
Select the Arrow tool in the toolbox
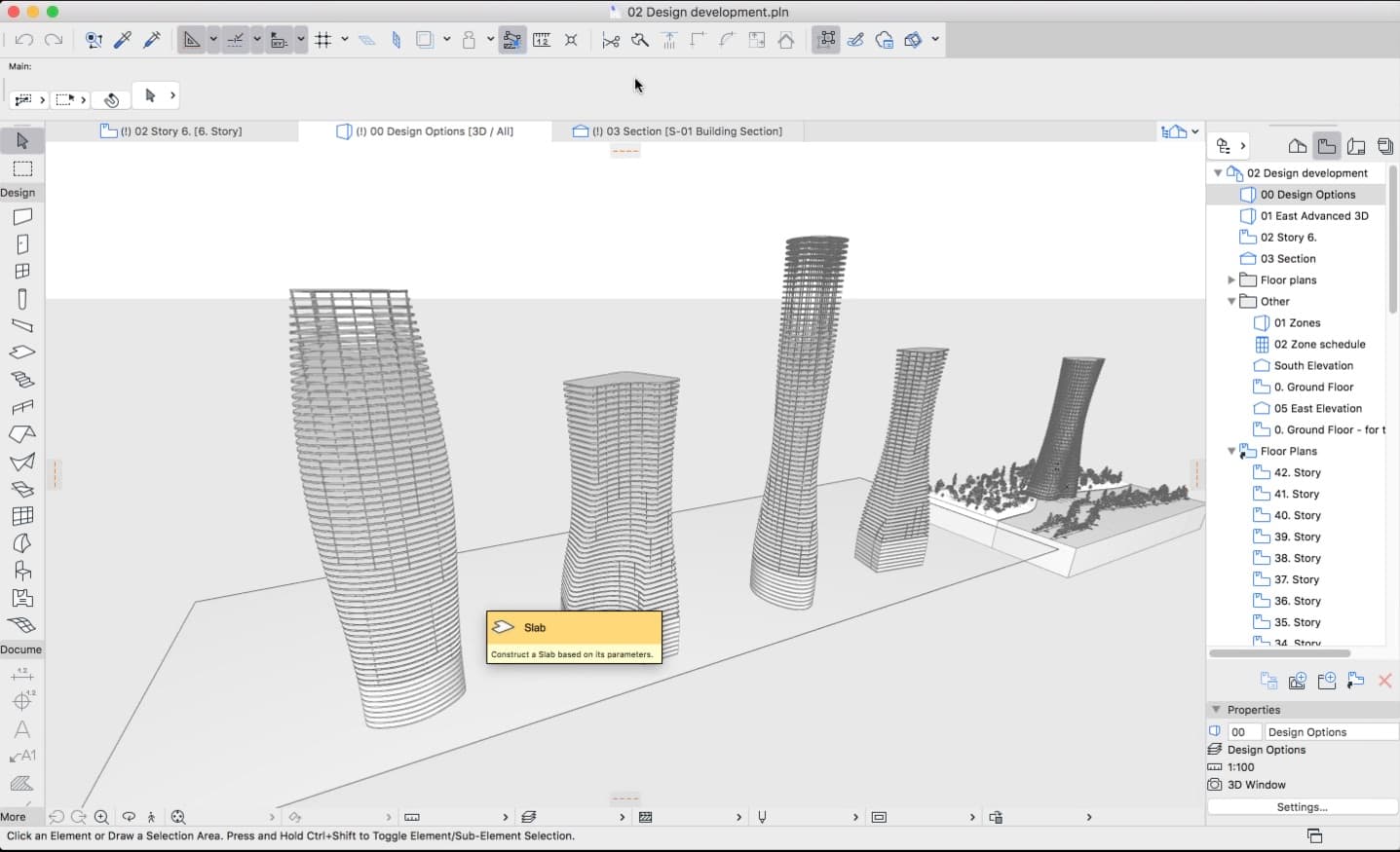point(22,141)
